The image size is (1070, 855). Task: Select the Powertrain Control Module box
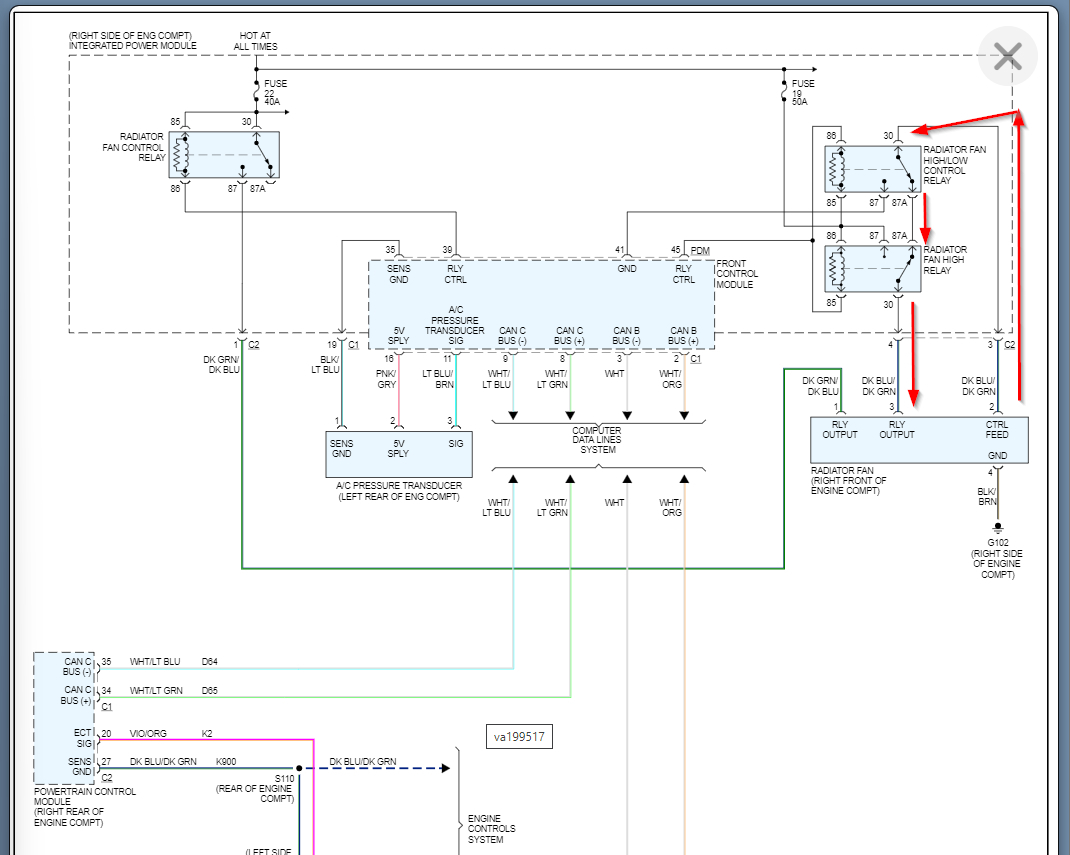pyautogui.click(x=64, y=718)
